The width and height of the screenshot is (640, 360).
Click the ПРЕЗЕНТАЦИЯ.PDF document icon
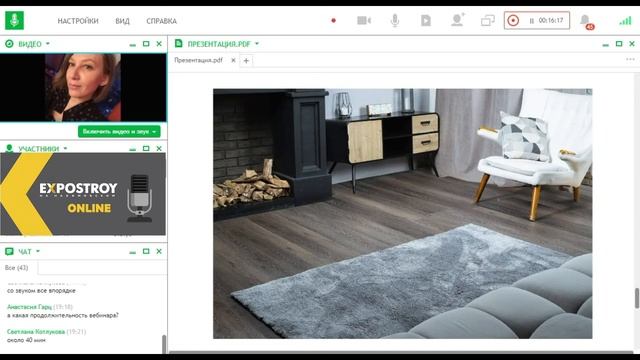click(x=178, y=43)
